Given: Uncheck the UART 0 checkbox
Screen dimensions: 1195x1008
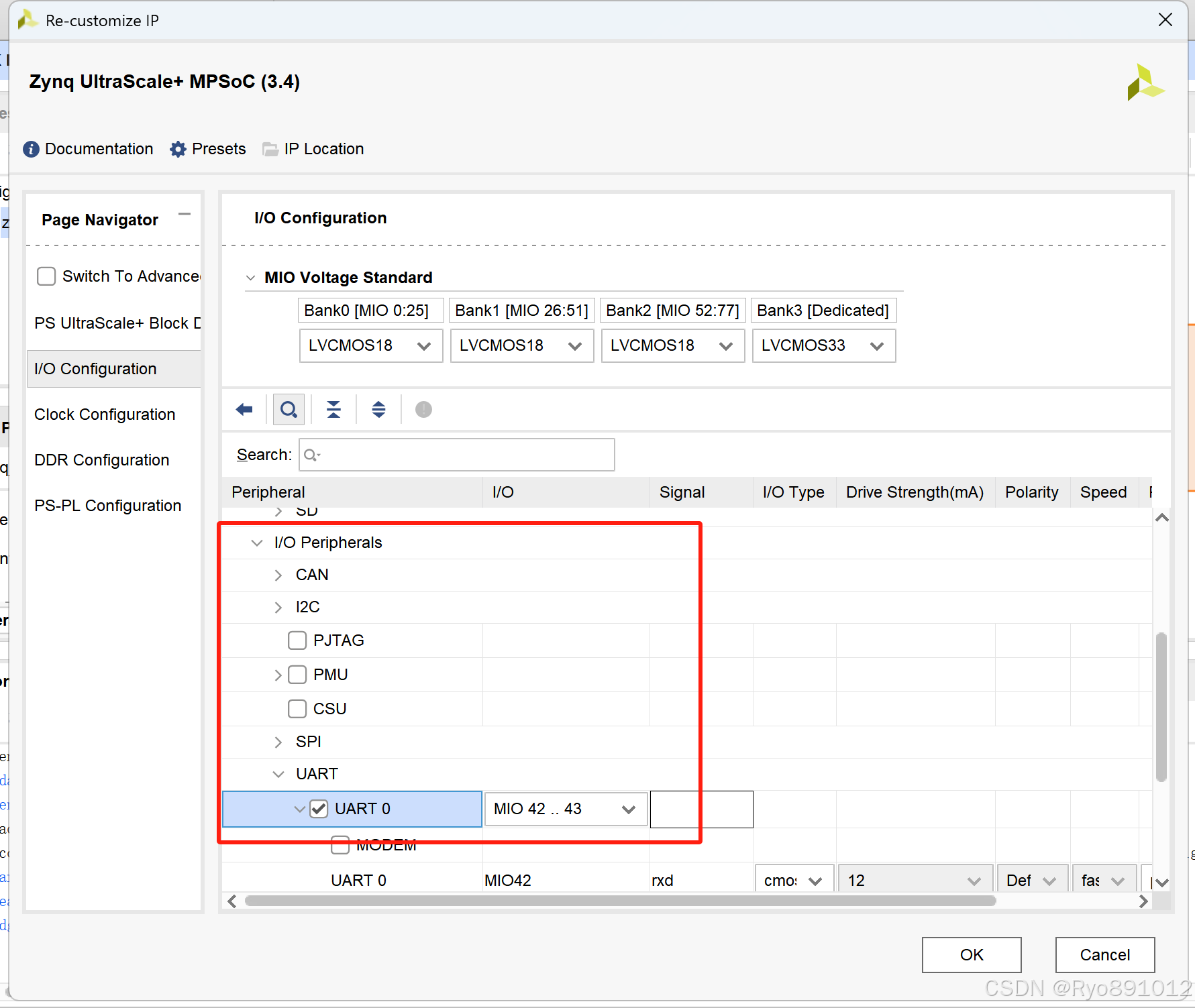Looking at the screenshot, I should coord(319,809).
